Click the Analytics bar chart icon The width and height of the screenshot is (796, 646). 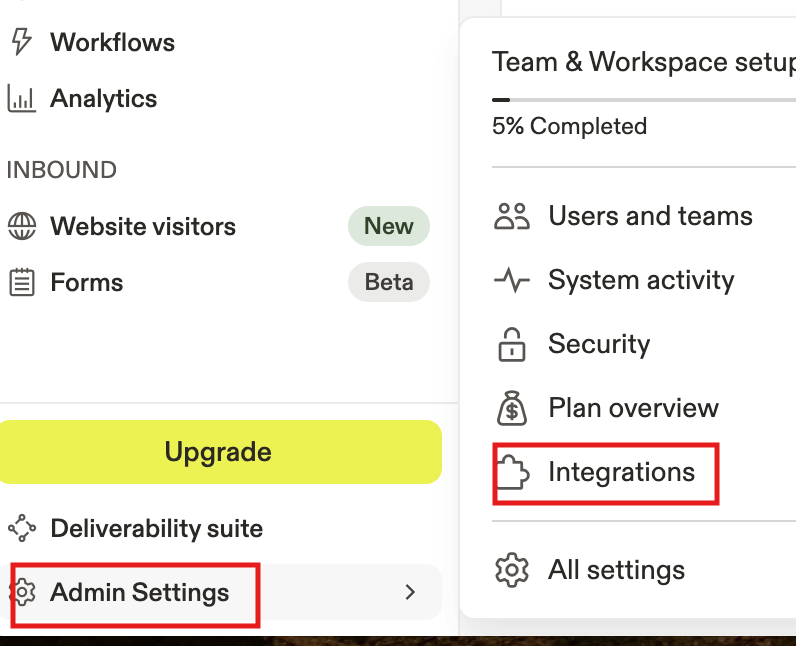[x=21, y=98]
